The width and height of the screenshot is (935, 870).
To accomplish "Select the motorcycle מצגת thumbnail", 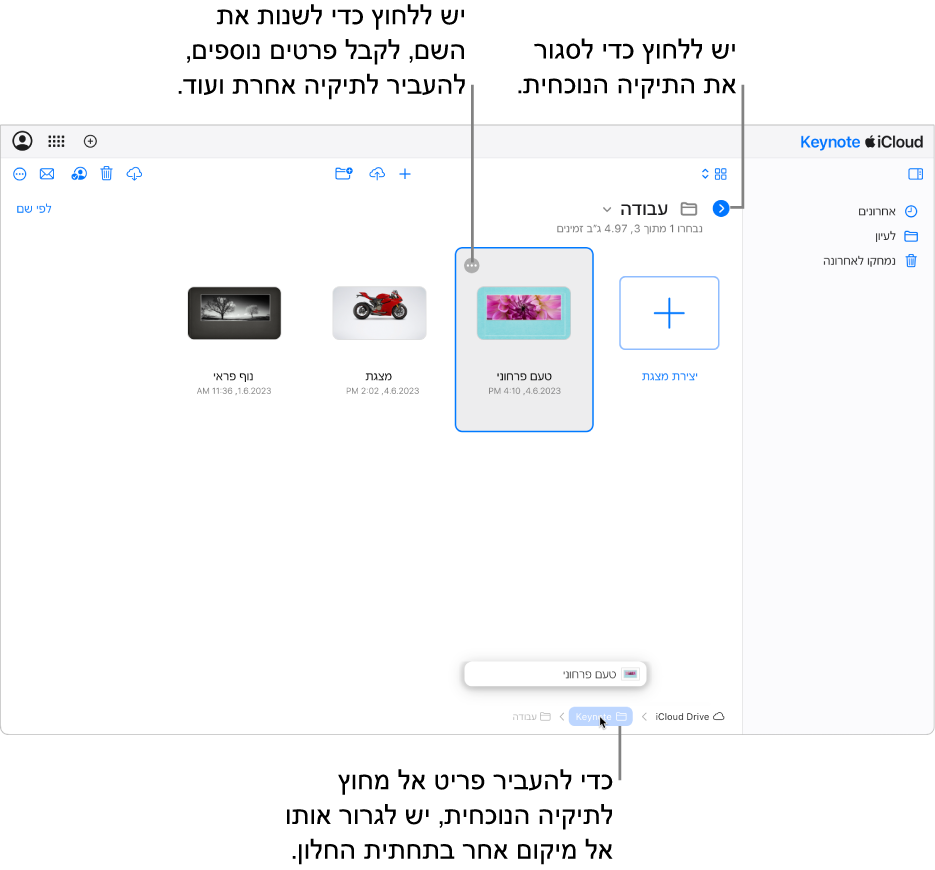I will tap(379, 313).
